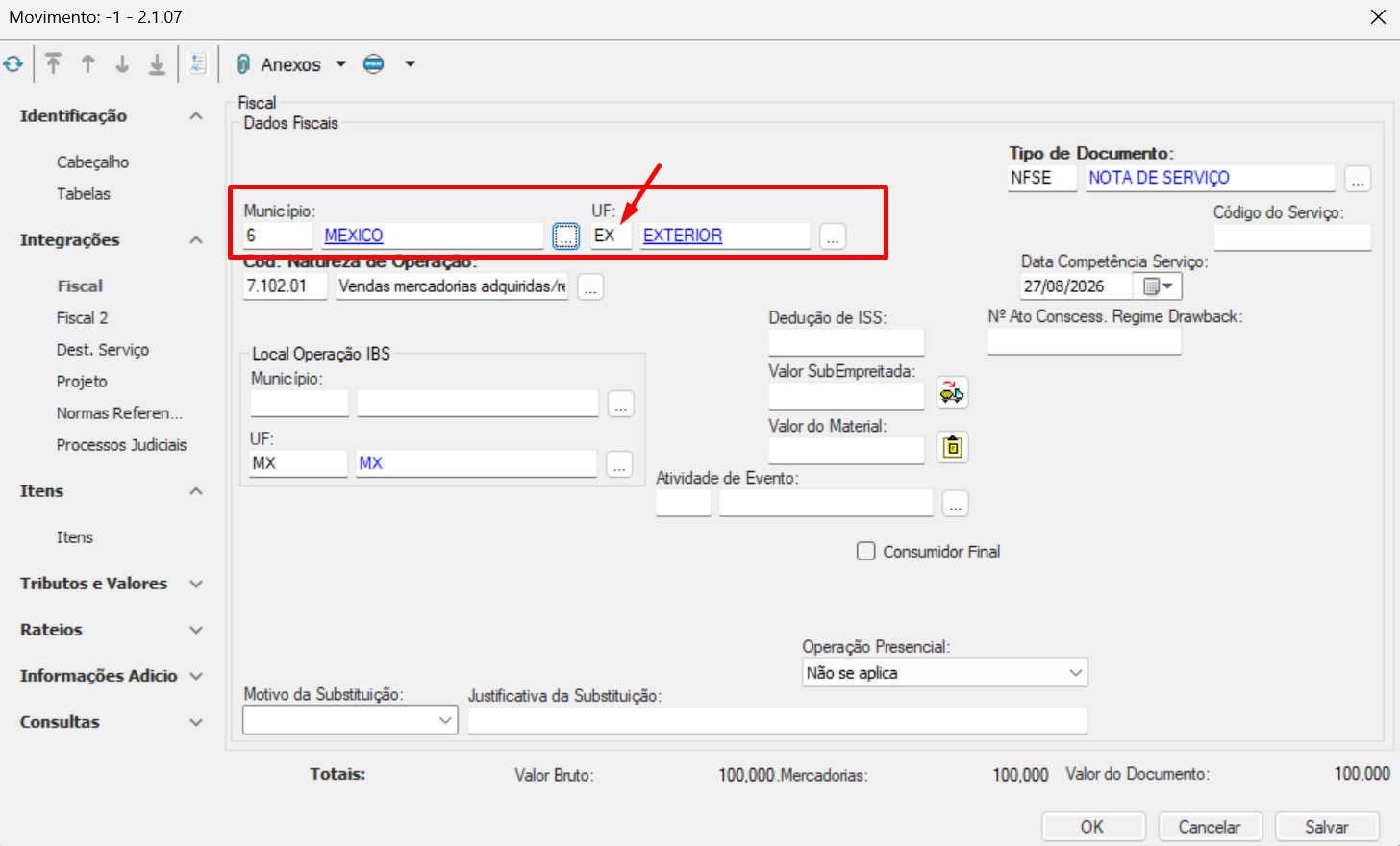Open the Data Competência calendar picker
Viewport: 1400px width, 846px height.
pos(1158,286)
